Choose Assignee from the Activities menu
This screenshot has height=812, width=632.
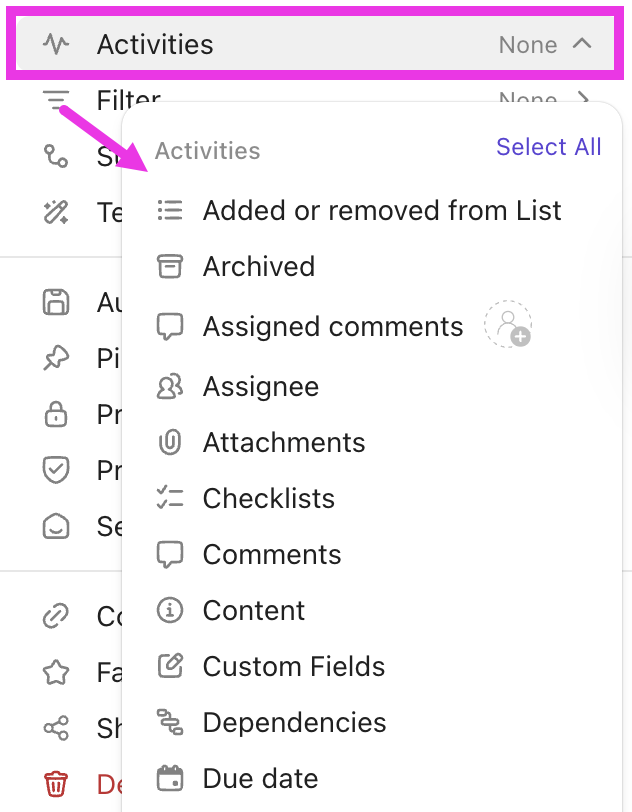(260, 386)
